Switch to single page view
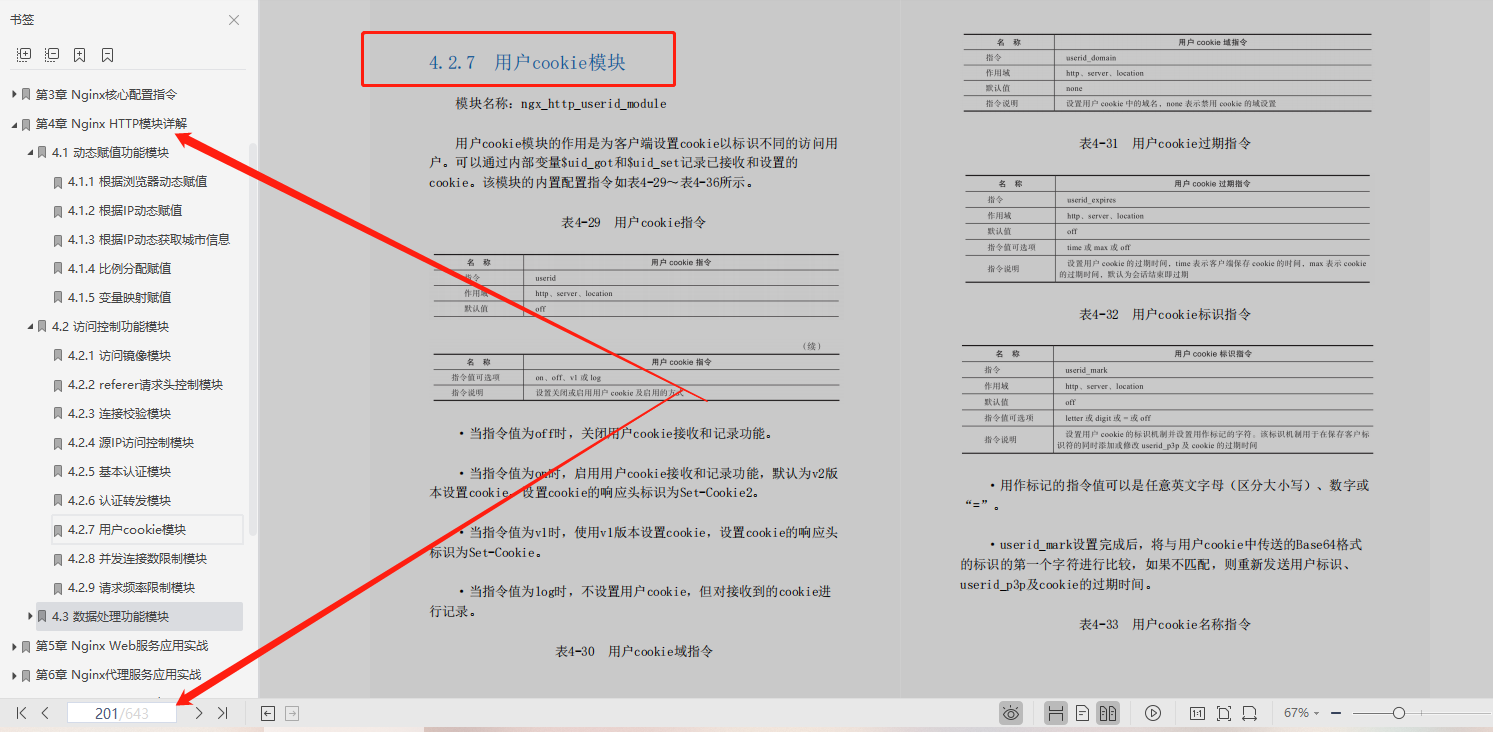 pos(1082,713)
